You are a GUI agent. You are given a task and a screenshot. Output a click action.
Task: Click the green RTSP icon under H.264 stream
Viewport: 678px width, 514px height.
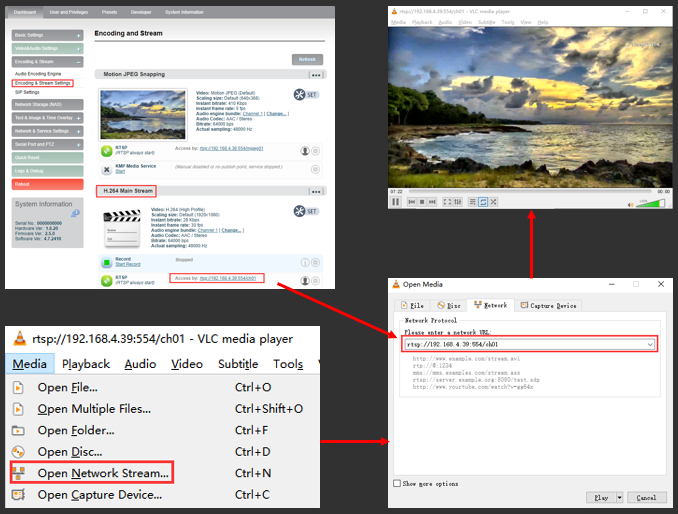pyautogui.click(x=107, y=281)
